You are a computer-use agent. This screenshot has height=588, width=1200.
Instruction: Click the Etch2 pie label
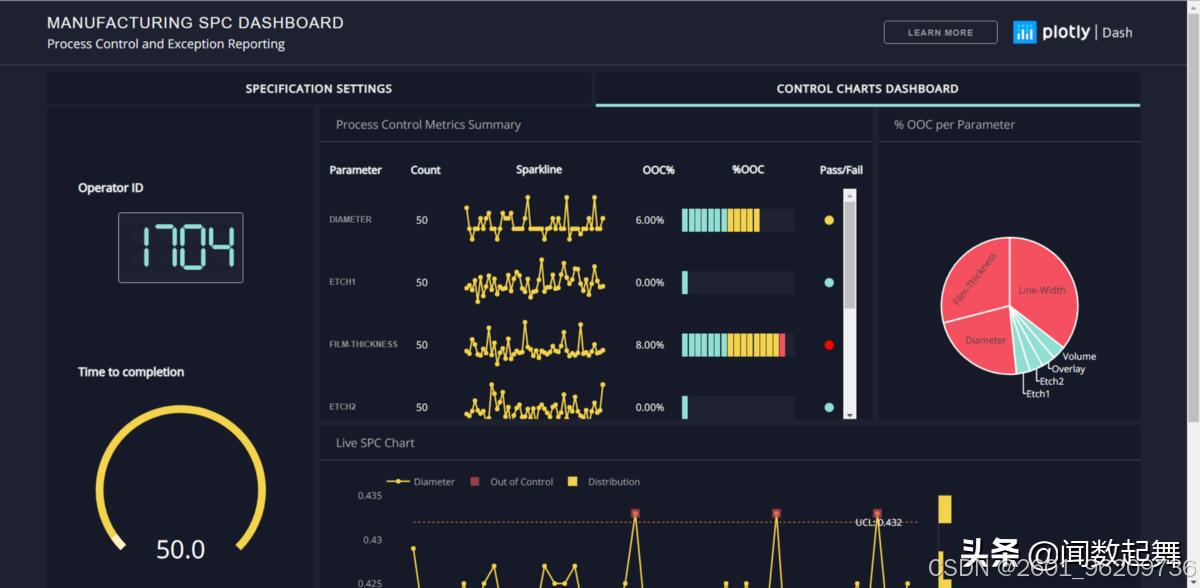point(1051,382)
